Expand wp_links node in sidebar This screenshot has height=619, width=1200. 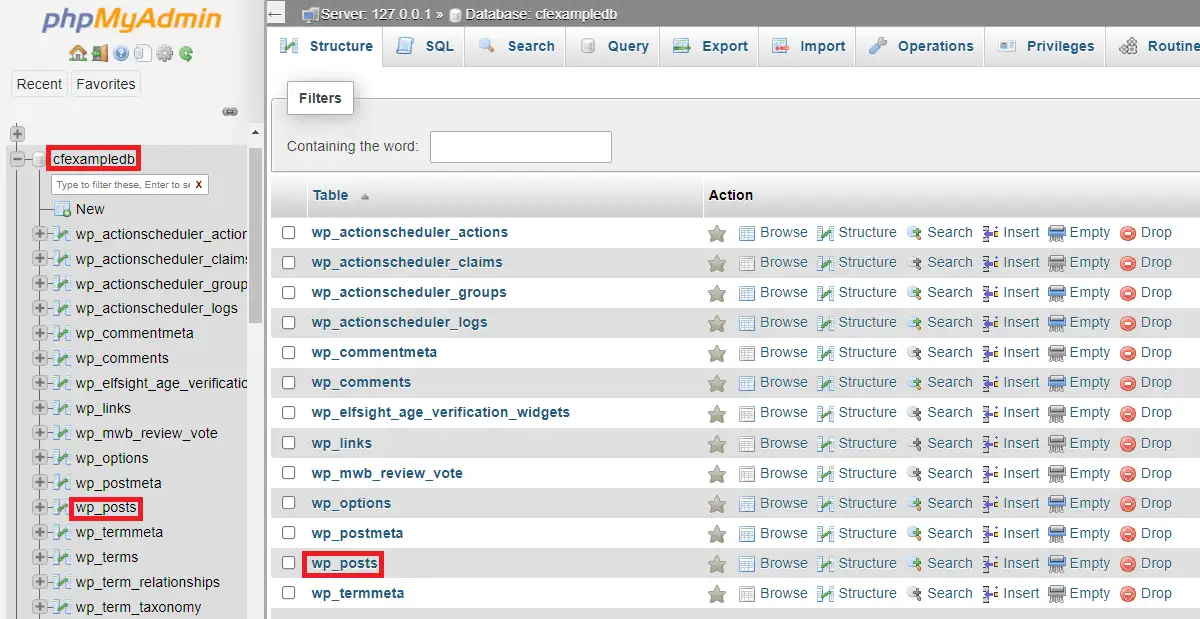pyautogui.click(x=40, y=408)
